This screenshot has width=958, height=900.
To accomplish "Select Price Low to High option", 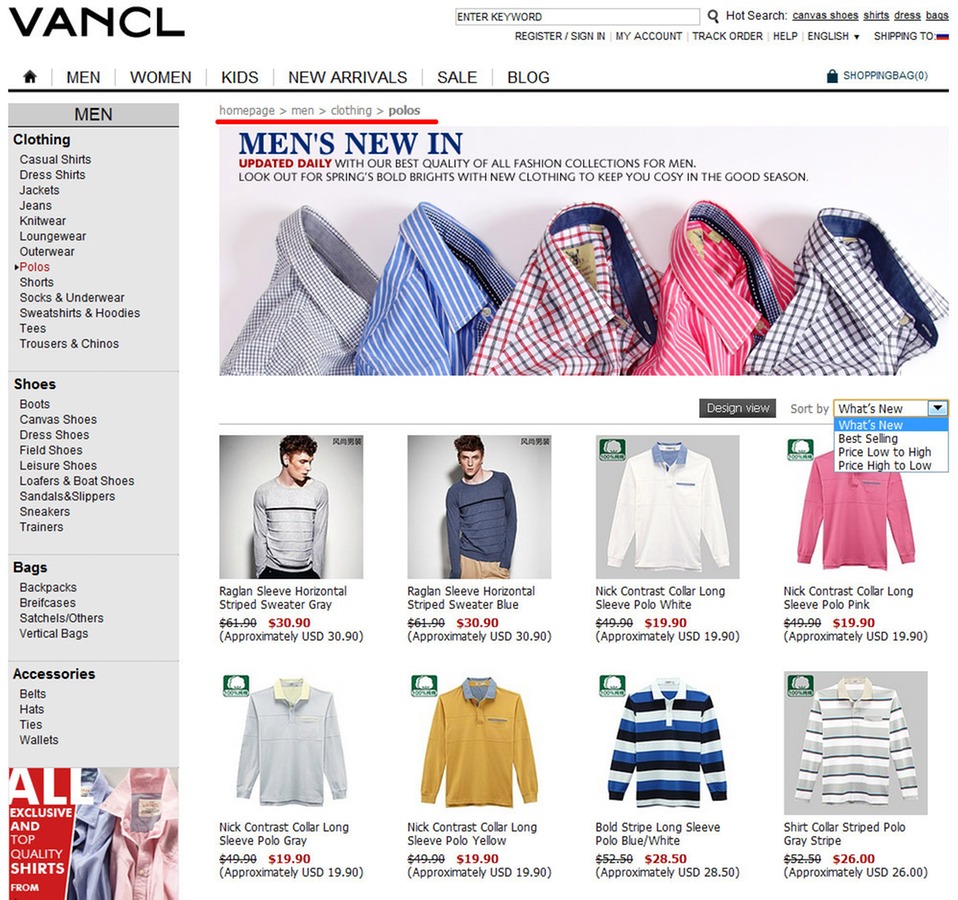I will click(x=884, y=452).
